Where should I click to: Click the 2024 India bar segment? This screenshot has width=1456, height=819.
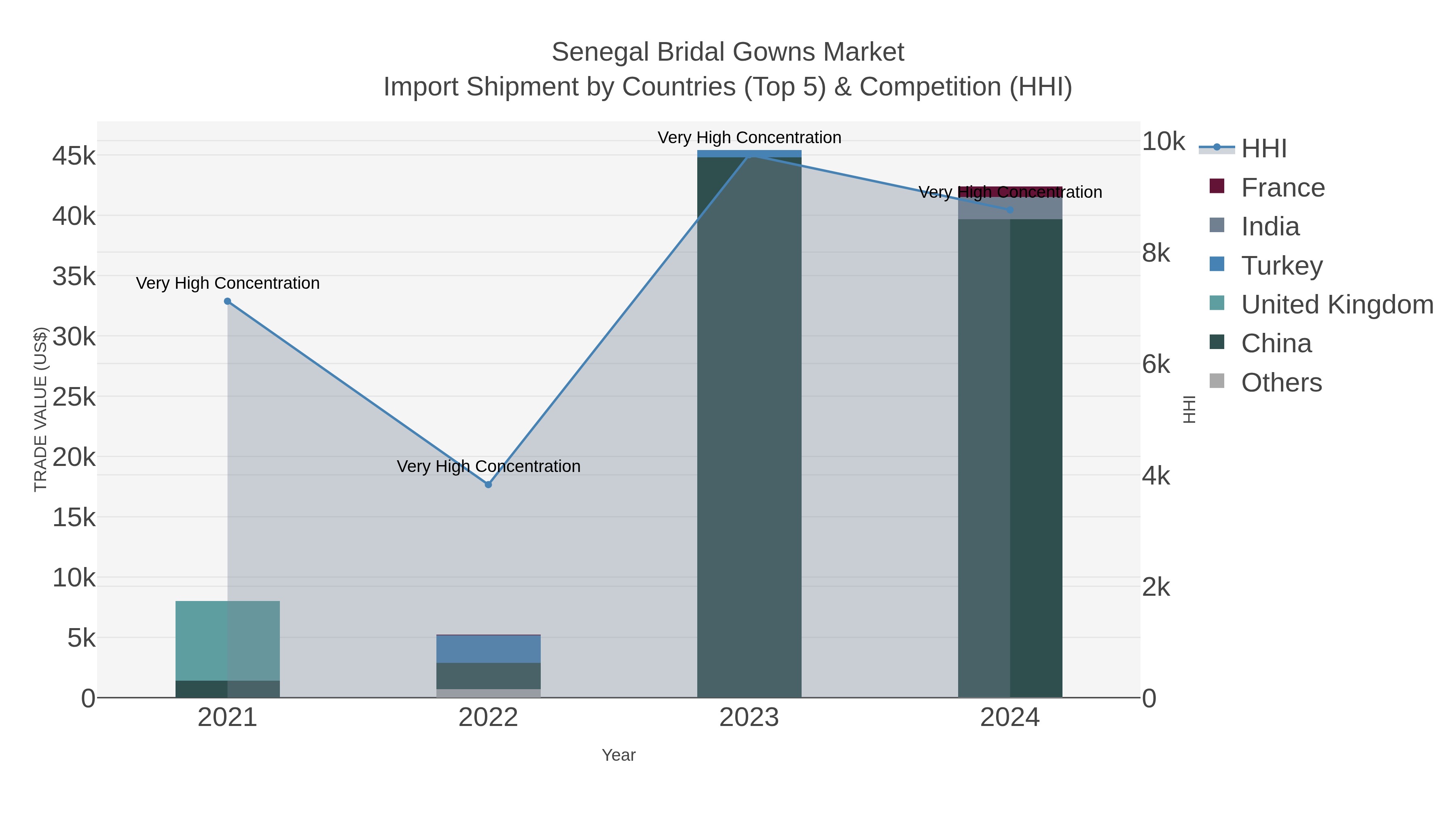coord(1010,208)
